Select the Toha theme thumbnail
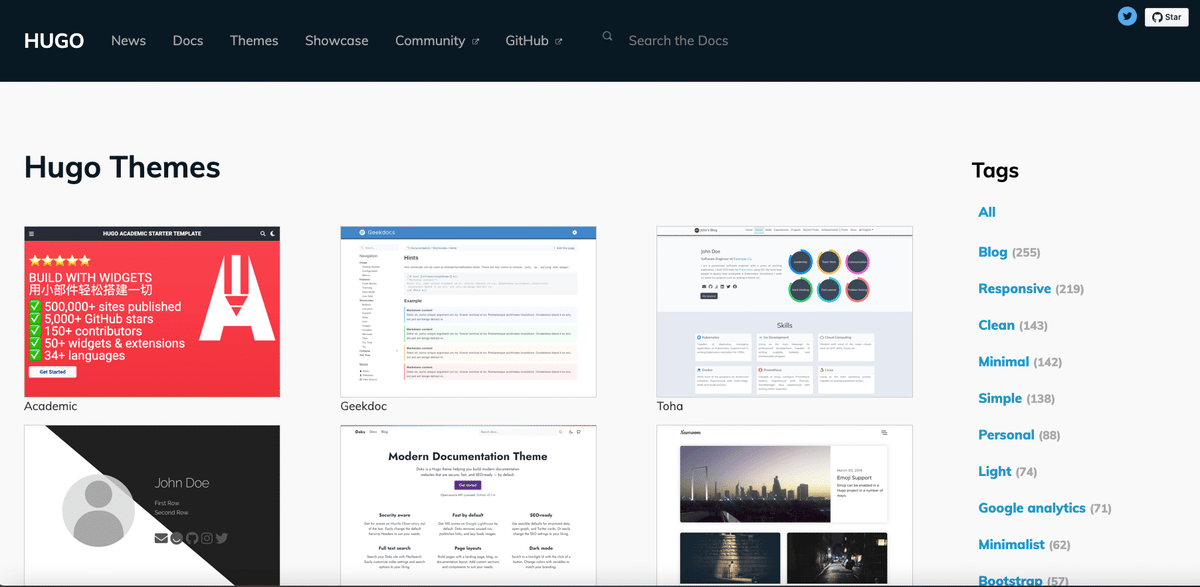This screenshot has width=1200, height=587. [784, 311]
